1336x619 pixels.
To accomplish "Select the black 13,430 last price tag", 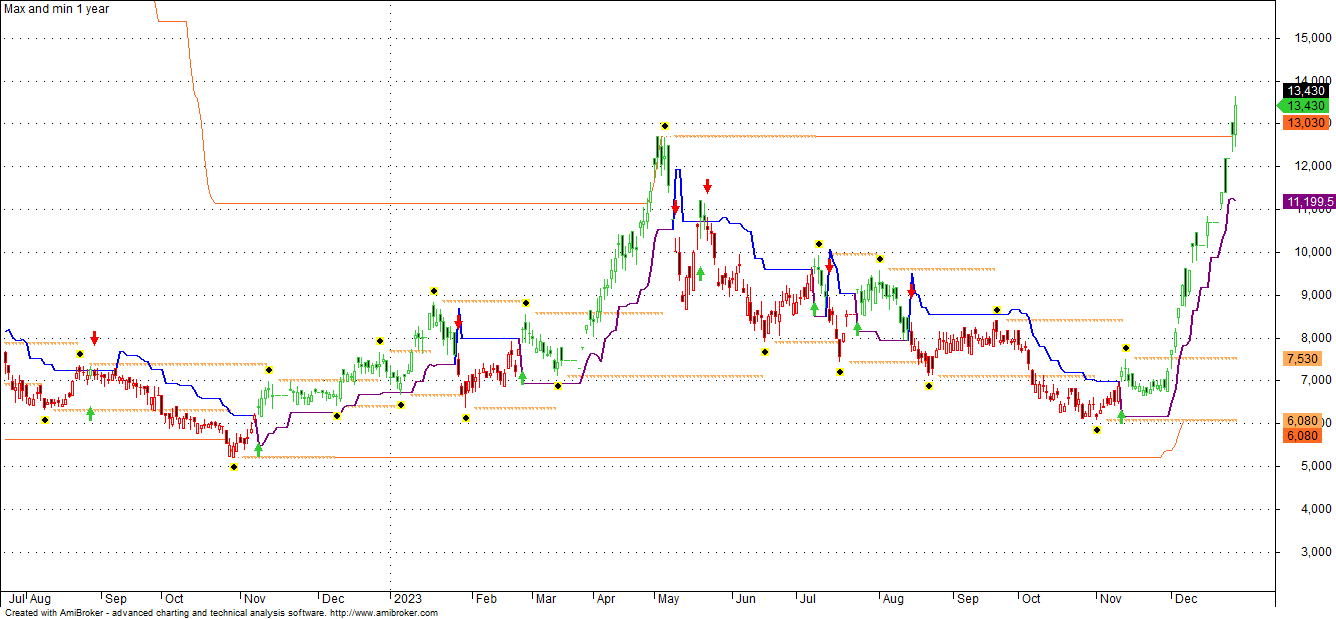I will (1306, 90).
